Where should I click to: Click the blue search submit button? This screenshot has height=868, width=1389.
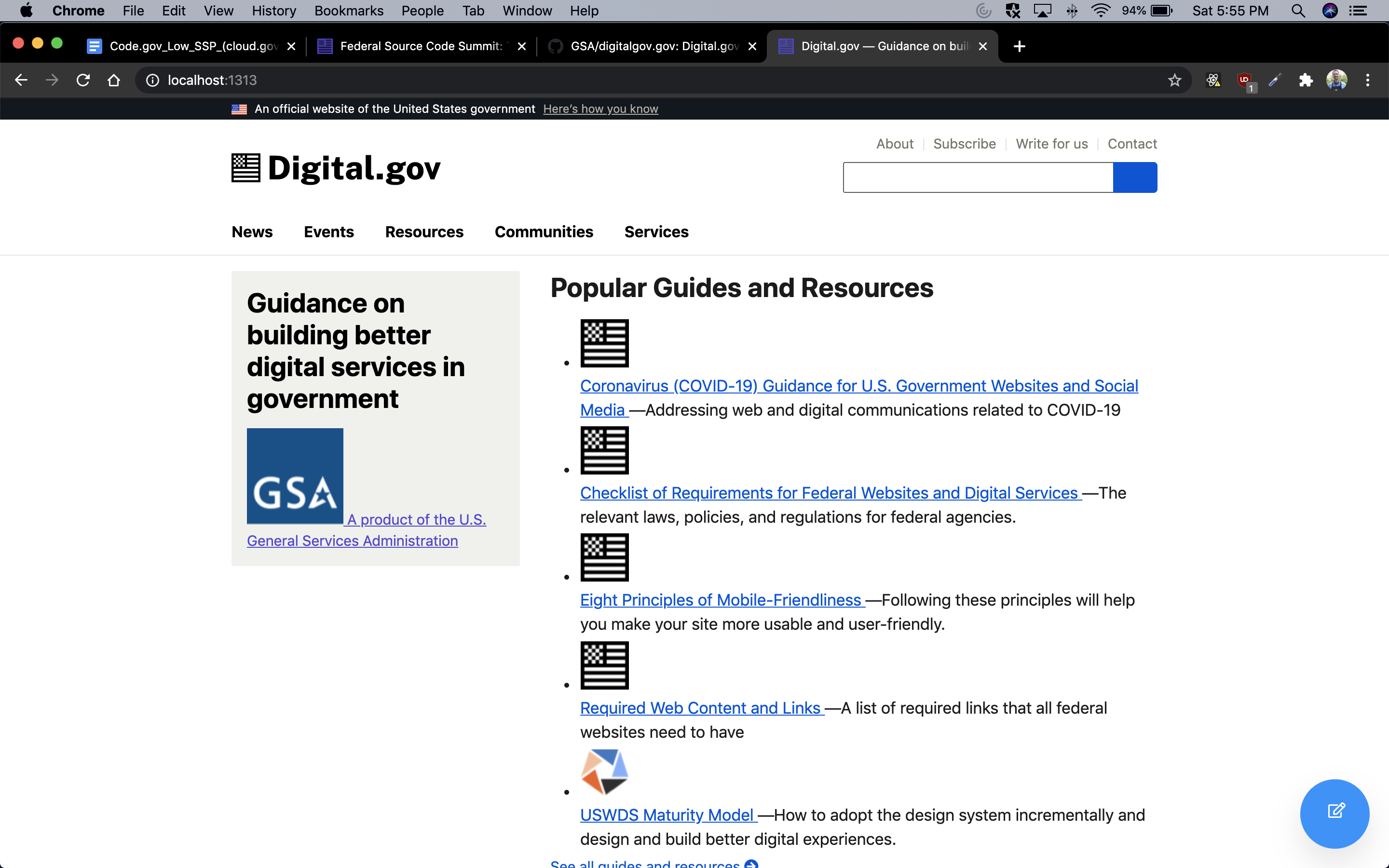pos(1134,177)
